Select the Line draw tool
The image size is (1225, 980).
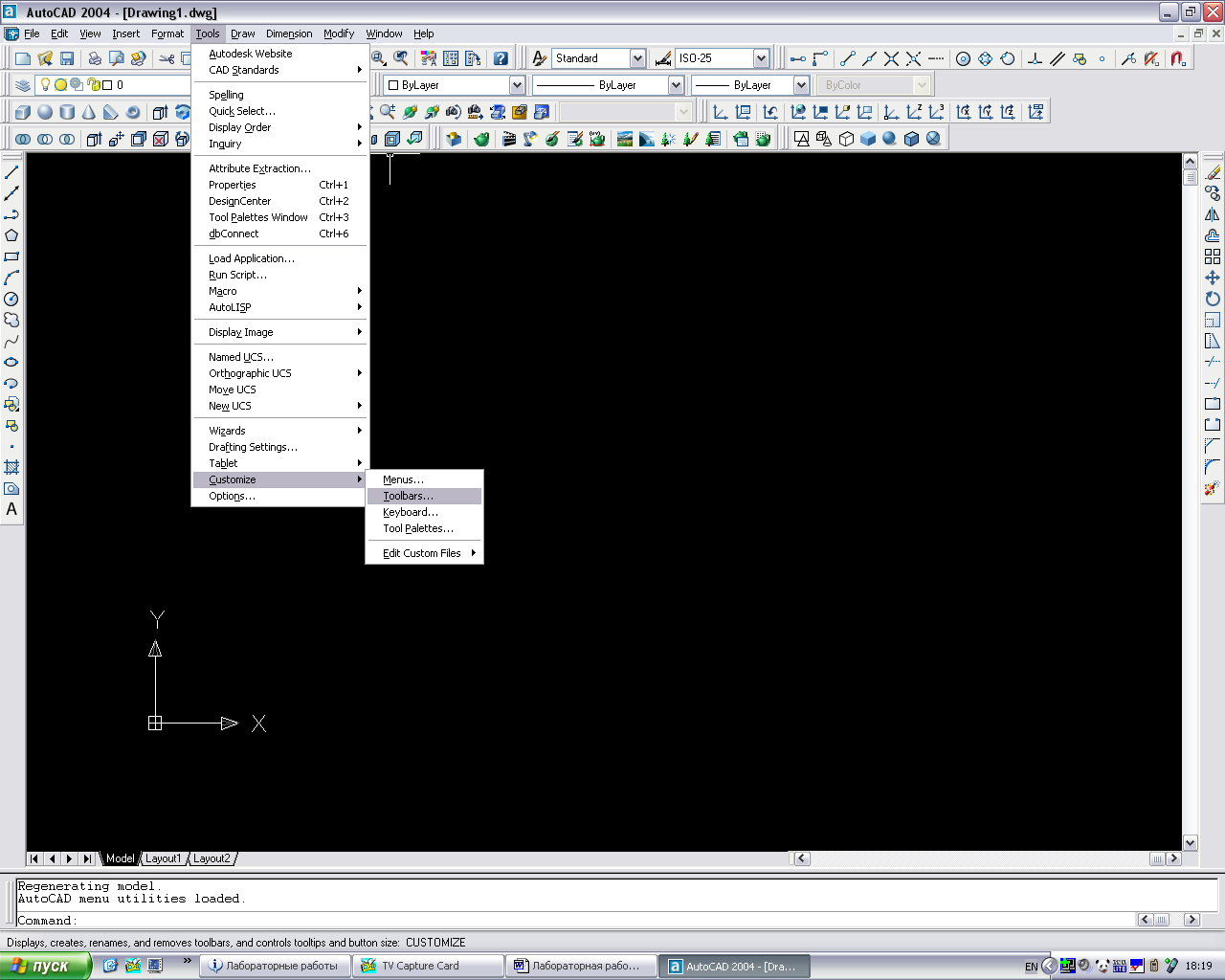(11, 172)
